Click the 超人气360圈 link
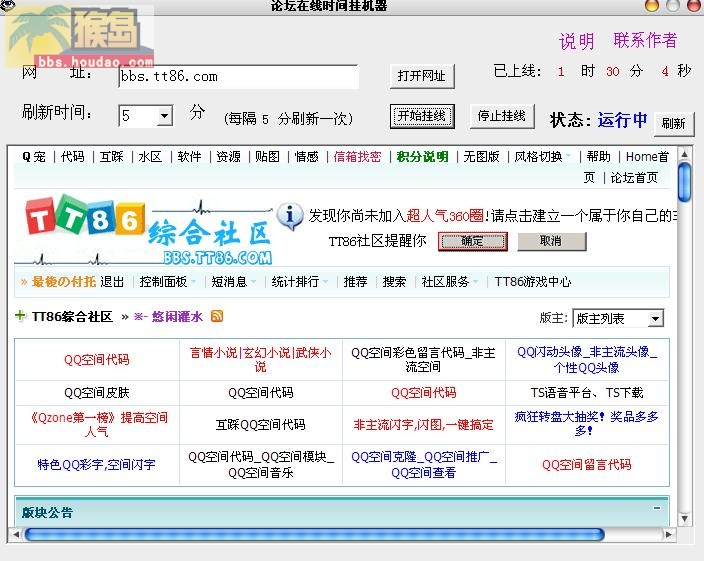The width and height of the screenshot is (704, 561). (x=444, y=216)
